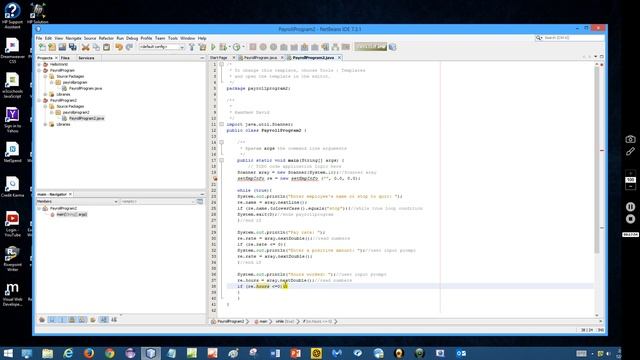
Task: Switch to the Services tab
Action: 86,58
